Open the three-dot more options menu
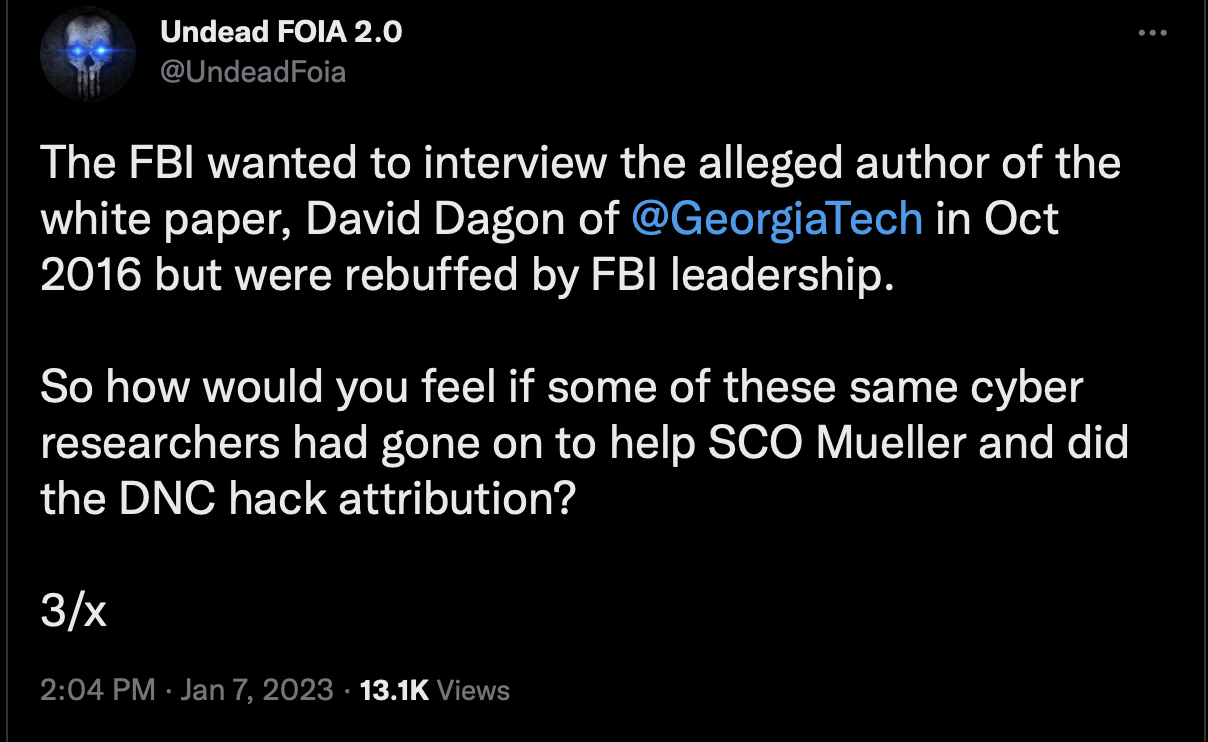The height and width of the screenshot is (742, 1208). pyautogui.click(x=1153, y=33)
